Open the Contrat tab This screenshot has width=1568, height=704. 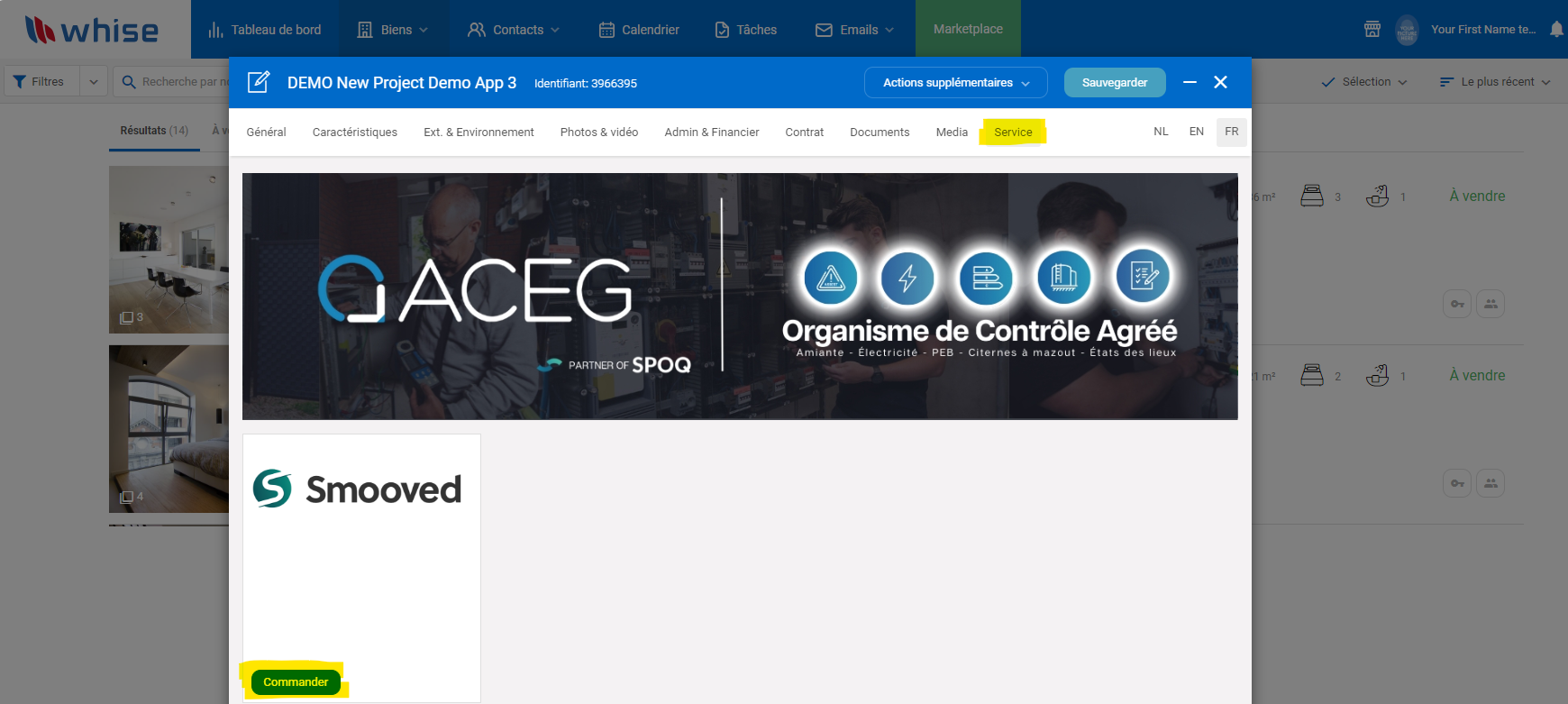pyautogui.click(x=805, y=132)
